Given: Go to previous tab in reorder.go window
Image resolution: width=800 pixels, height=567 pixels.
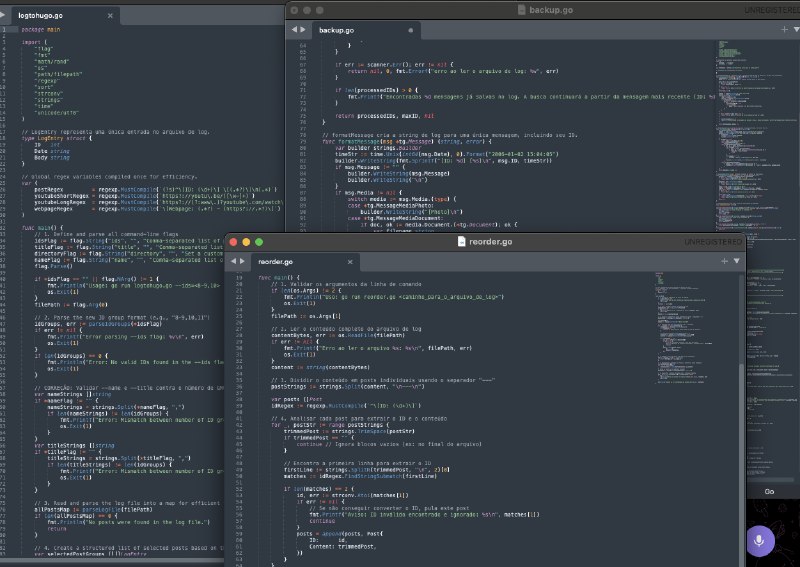Looking at the screenshot, I should click(233, 260).
